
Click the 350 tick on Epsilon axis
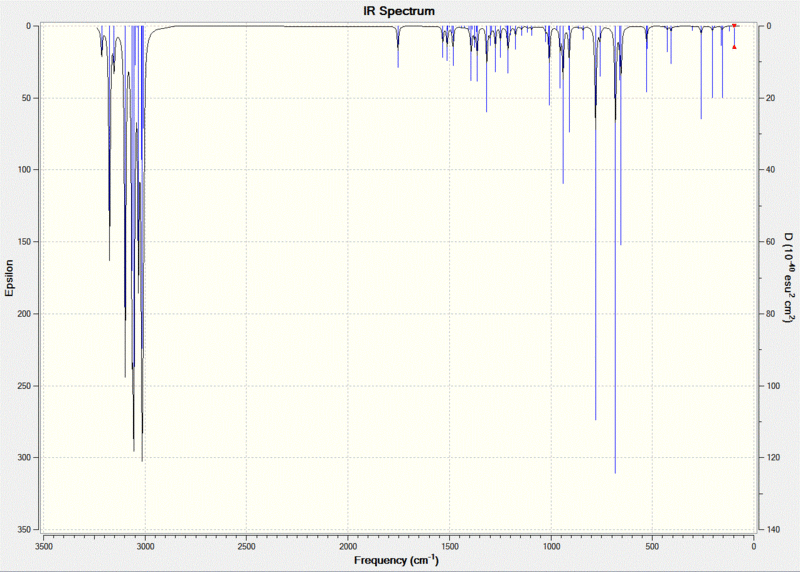click(x=26, y=530)
